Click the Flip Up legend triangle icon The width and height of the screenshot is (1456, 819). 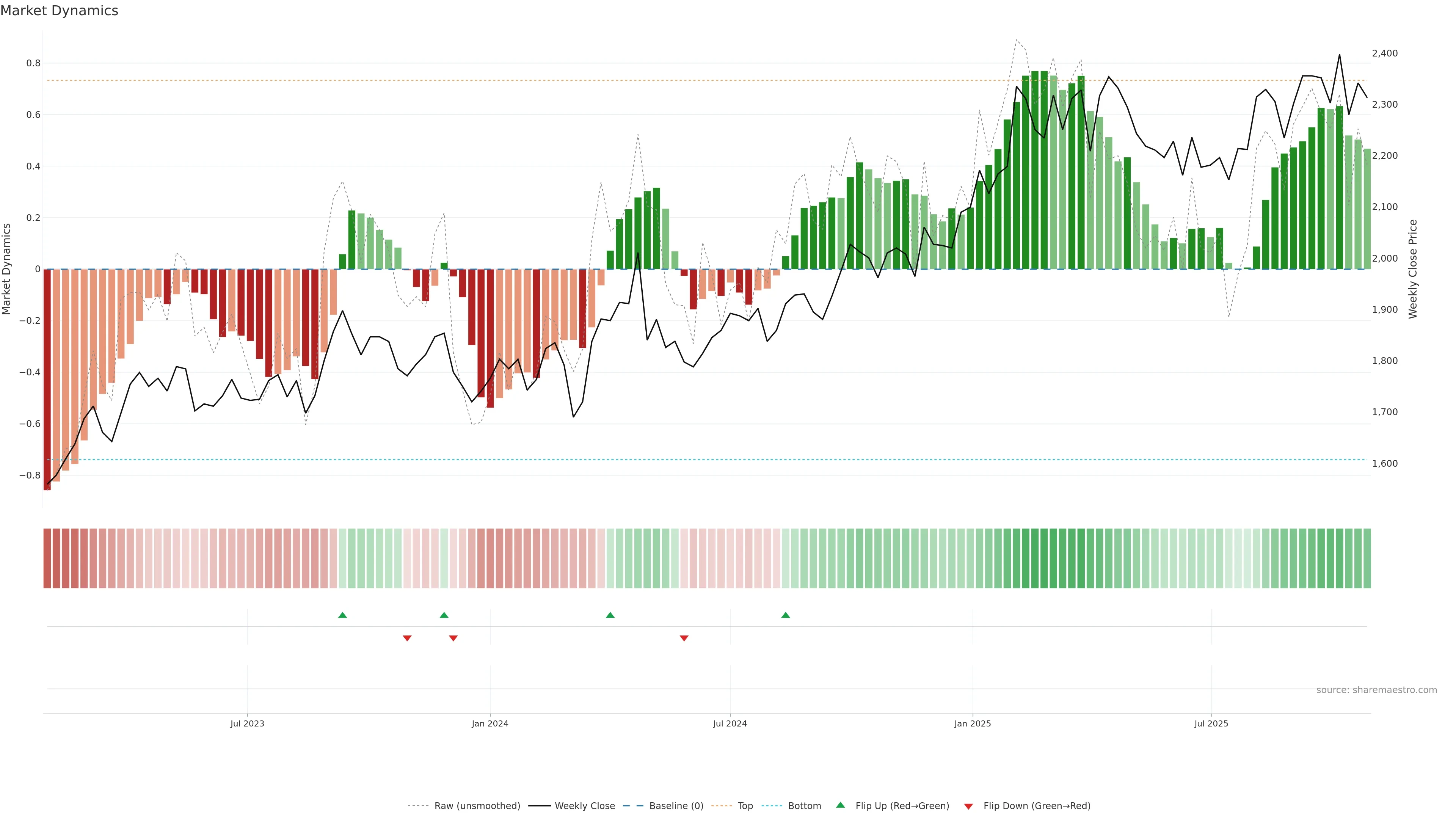tap(841, 805)
